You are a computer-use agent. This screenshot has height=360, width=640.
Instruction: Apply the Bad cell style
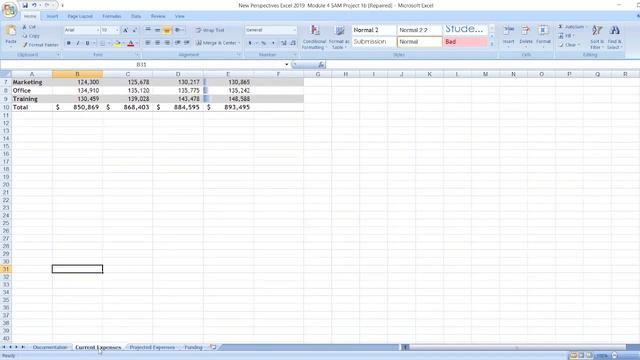point(465,42)
